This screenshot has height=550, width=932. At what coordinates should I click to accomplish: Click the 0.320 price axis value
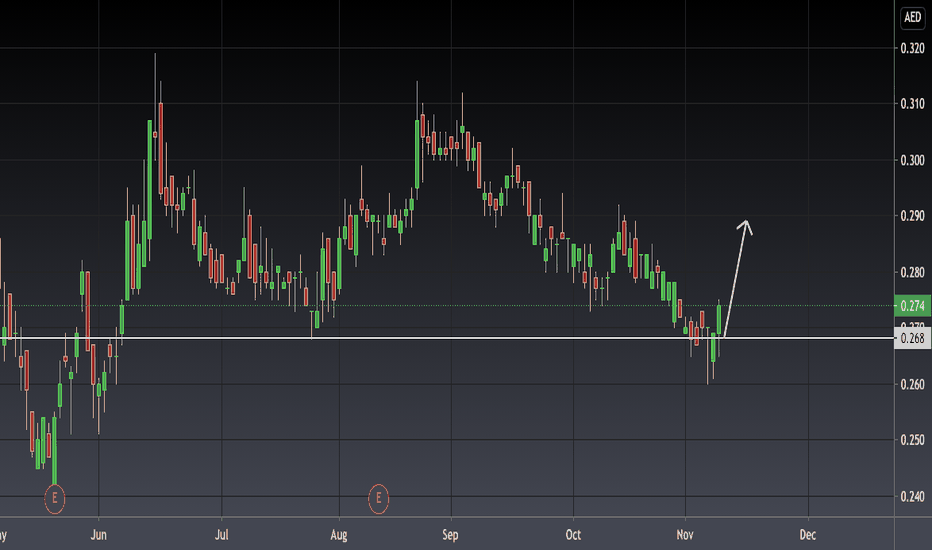pos(912,48)
